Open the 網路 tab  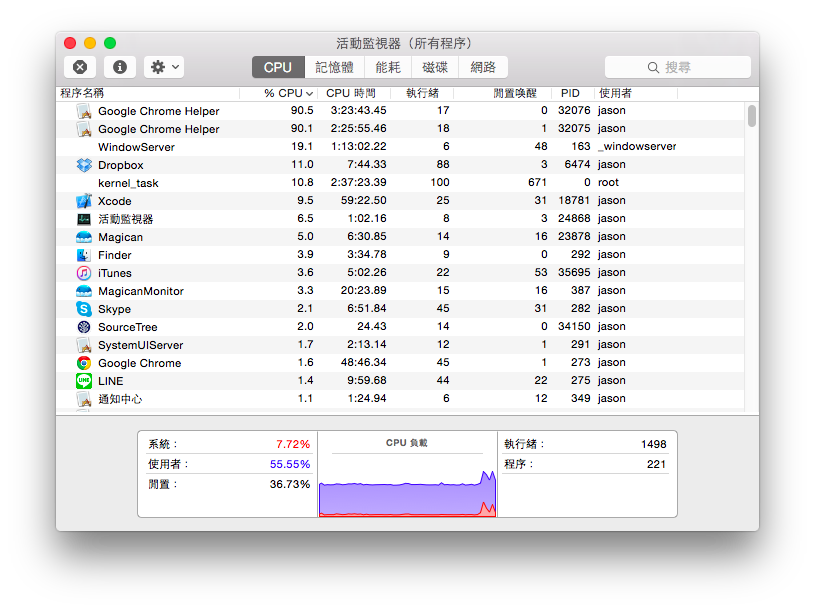click(x=483, y=67)
